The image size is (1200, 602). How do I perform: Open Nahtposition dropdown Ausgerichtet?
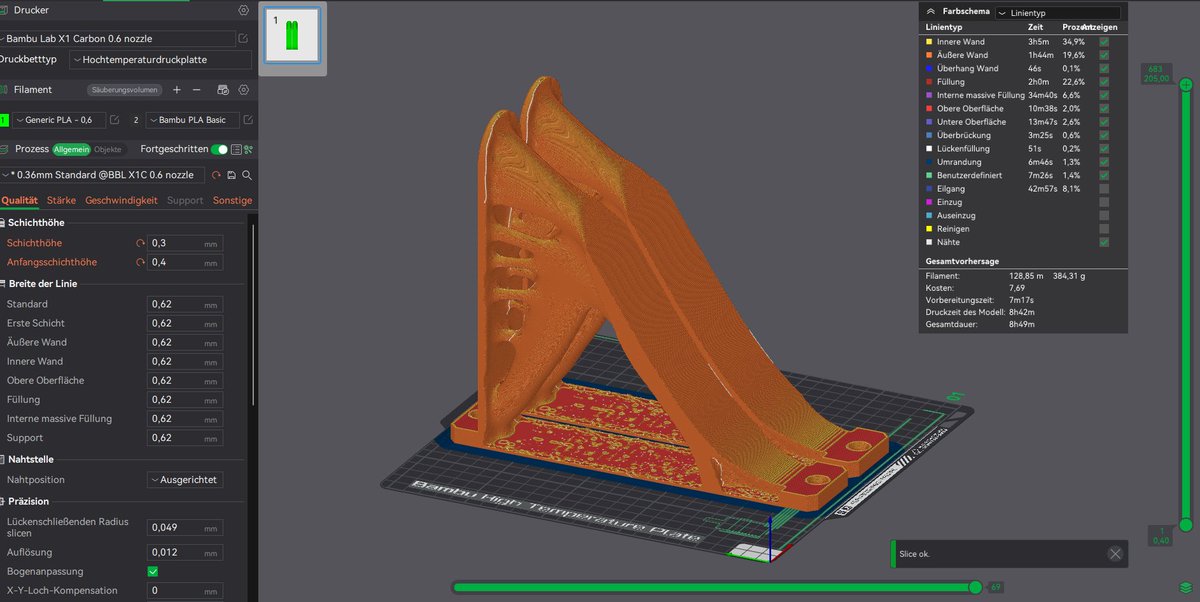coord(185,480)
